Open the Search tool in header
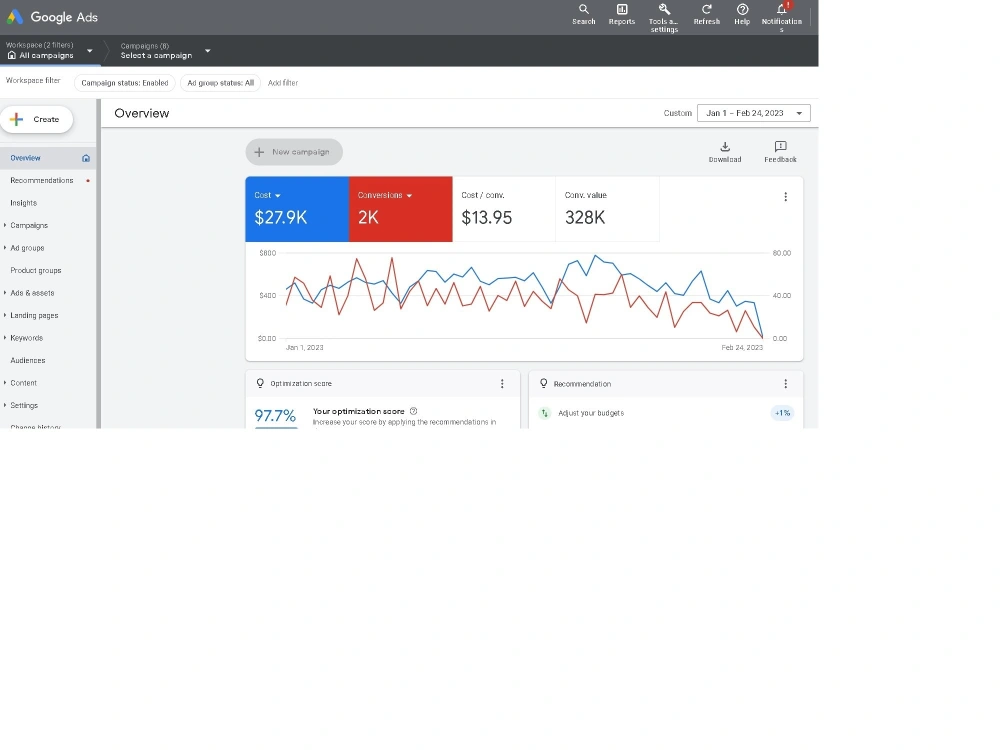Screen dimensions: 1000x750 (584, 14)
